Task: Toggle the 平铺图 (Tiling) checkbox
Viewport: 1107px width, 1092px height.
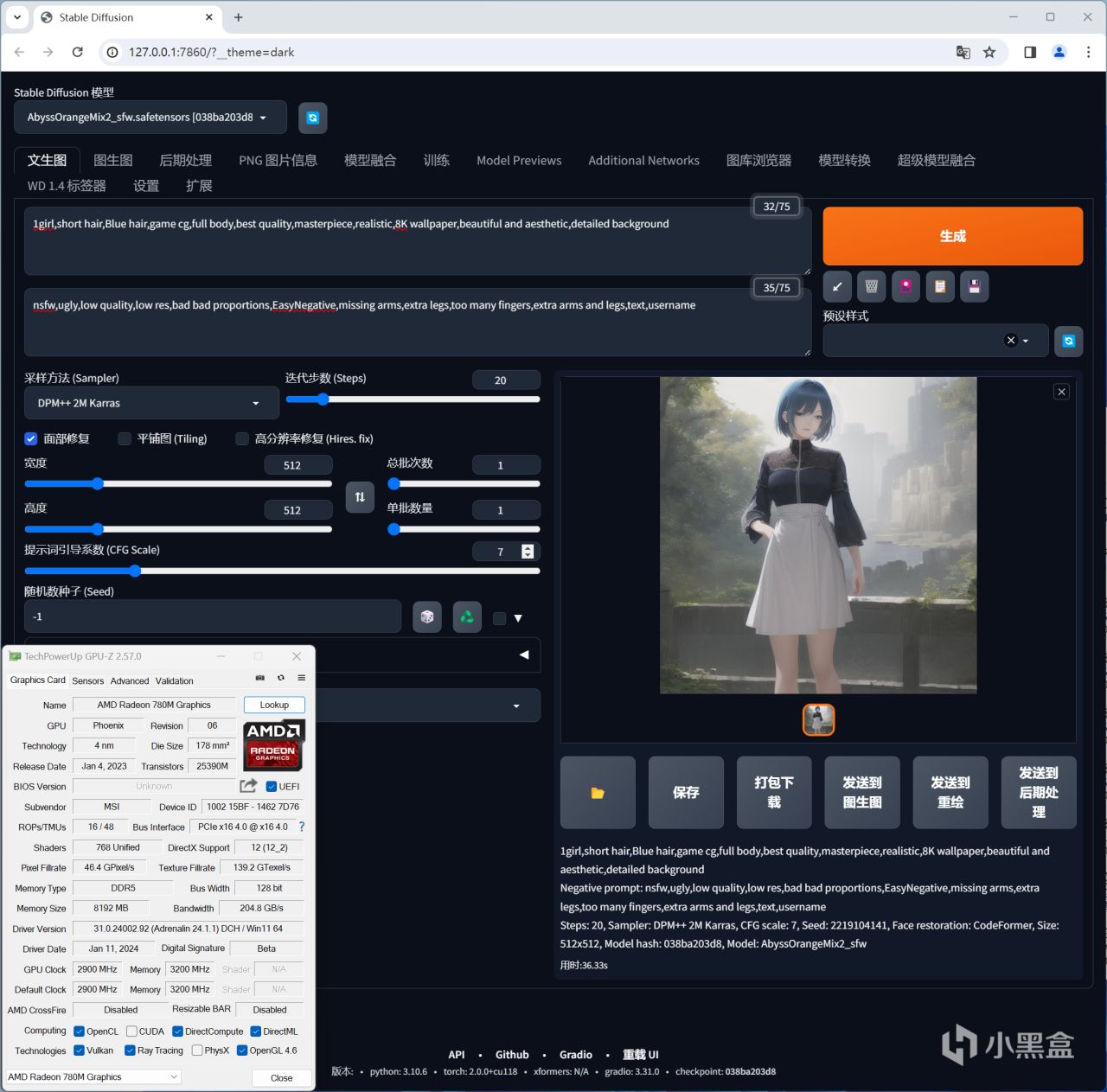Action: coord(125,439)
